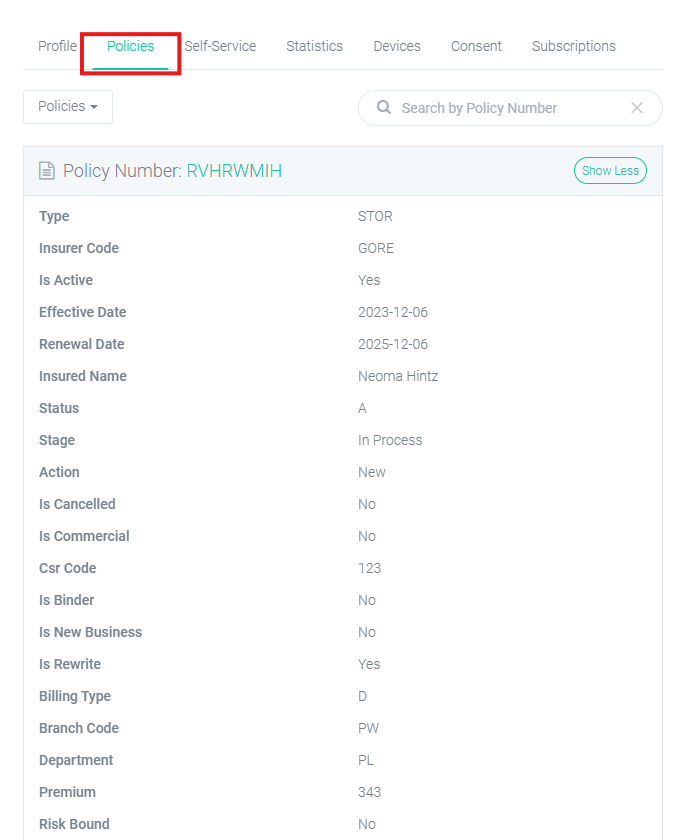
Task: Click the Policies dropdown caret arrow
Action: point(94,107)
